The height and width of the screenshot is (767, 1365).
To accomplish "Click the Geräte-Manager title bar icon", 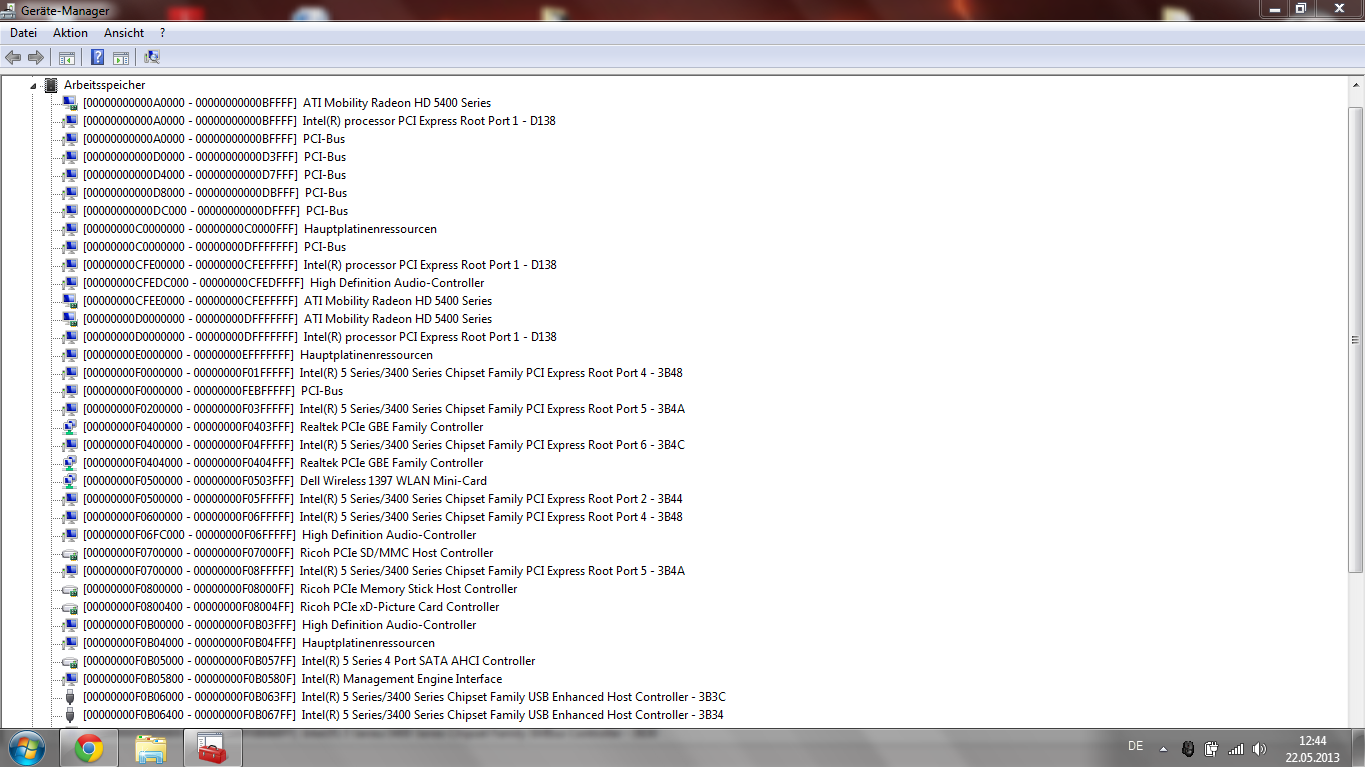I will tap(9, 9).
